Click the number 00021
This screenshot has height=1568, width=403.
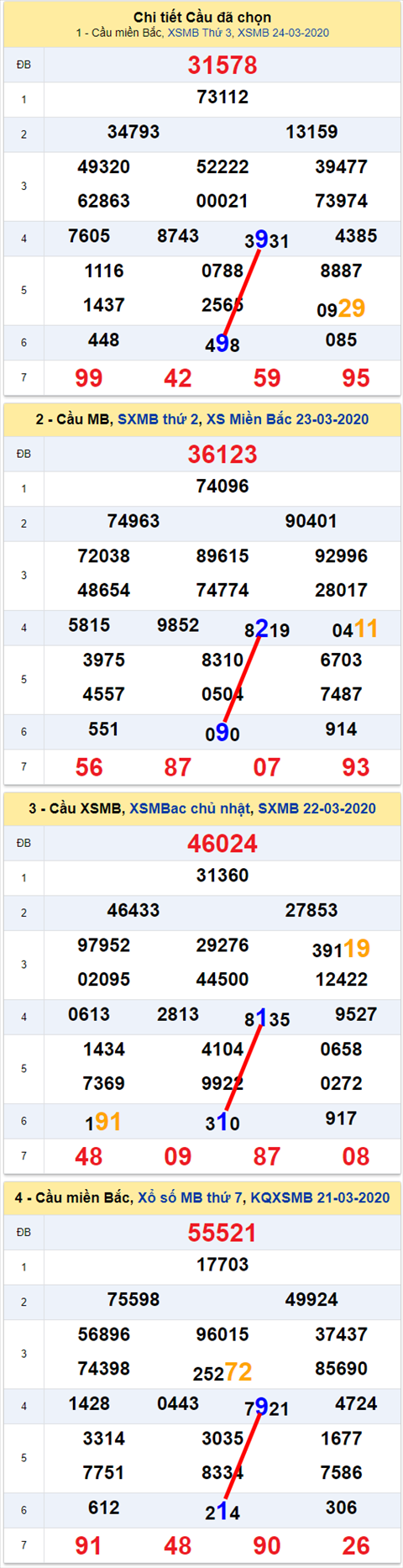click(222, 201)
